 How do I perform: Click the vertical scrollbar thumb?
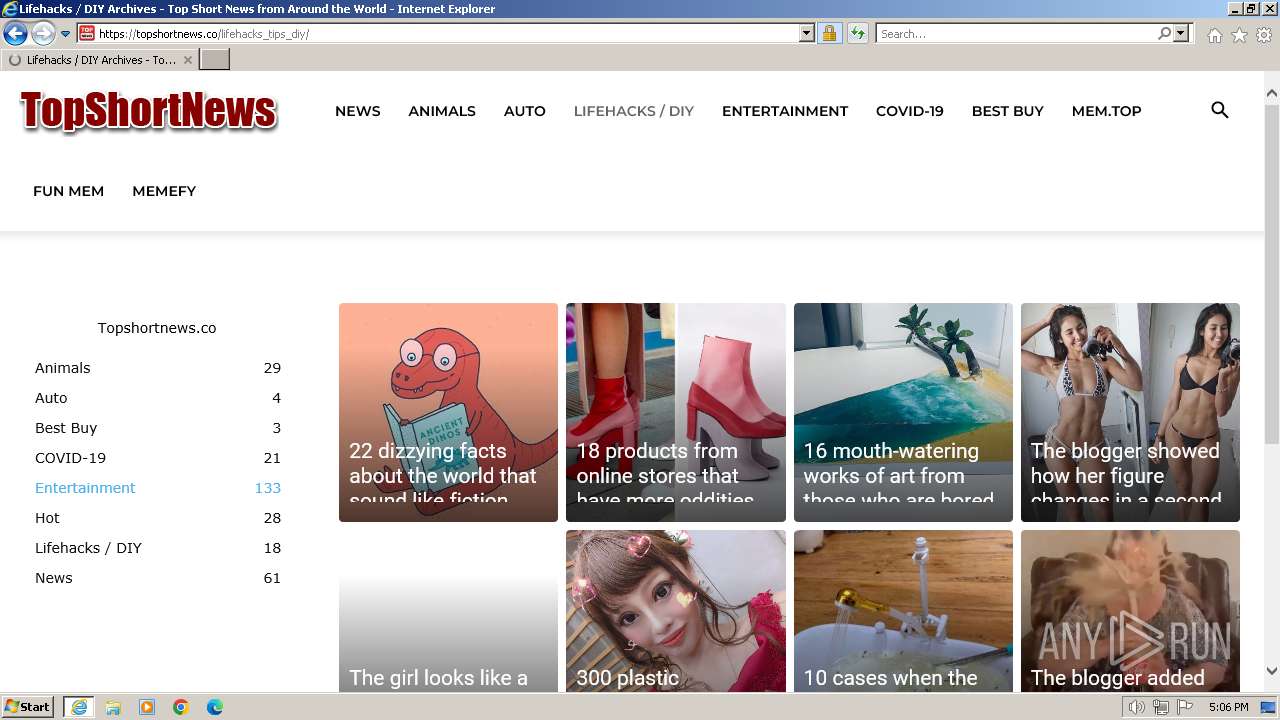[1272, 274]
